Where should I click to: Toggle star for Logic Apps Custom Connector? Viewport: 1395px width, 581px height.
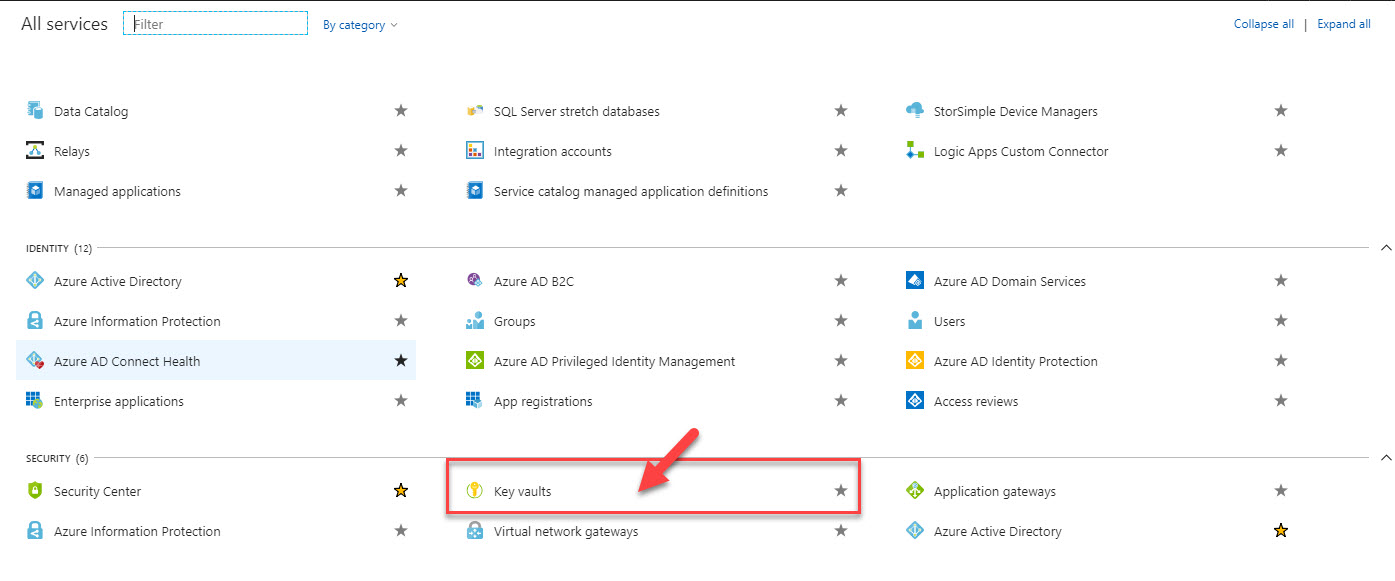tap(1281, 151)
